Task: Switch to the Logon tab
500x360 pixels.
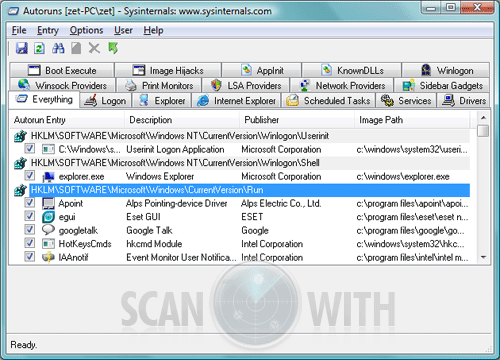Action: (106, 100)
